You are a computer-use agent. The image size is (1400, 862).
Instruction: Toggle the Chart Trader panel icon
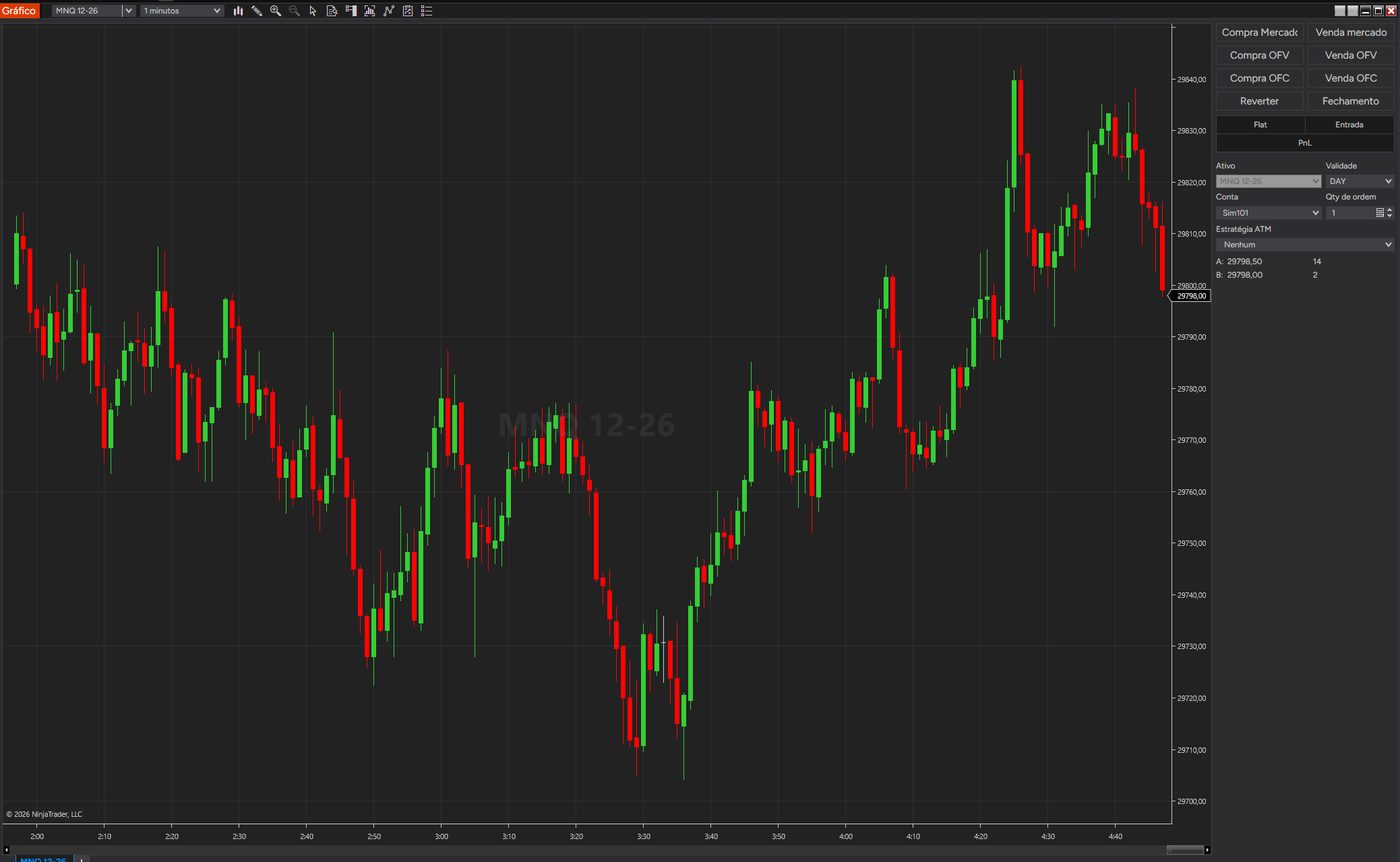351,11
